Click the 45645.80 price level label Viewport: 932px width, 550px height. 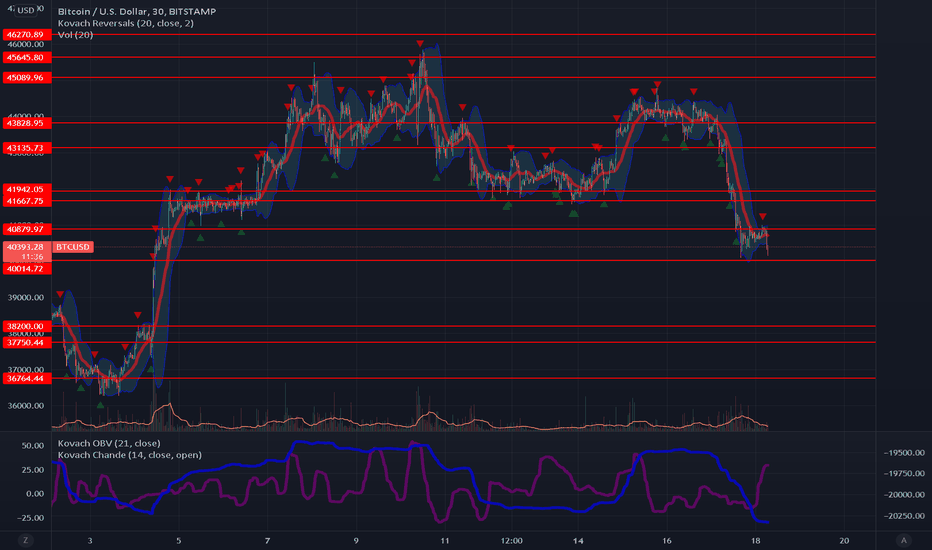[27, 57]
